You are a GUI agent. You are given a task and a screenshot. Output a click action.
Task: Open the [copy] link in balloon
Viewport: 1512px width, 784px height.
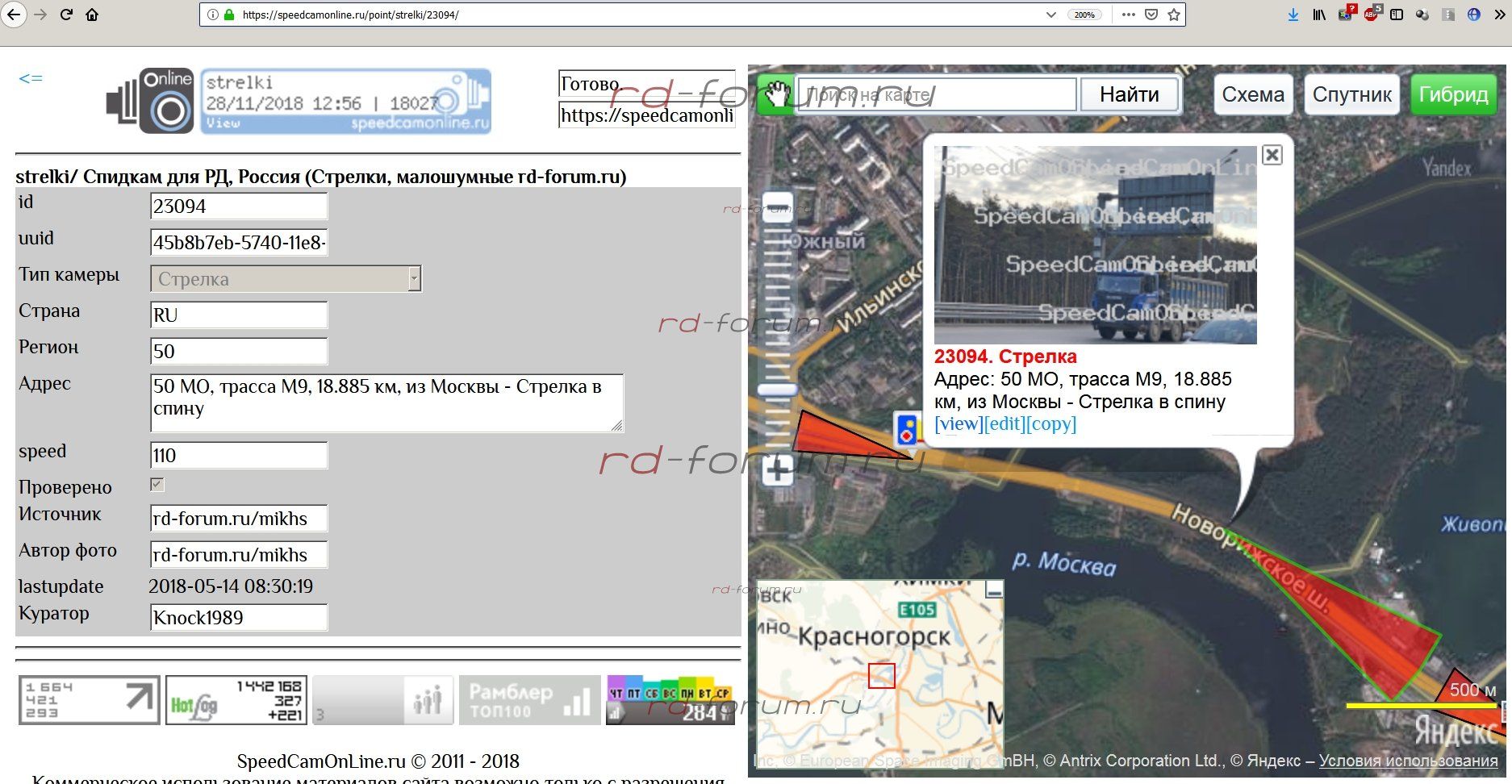point(1051,424)
